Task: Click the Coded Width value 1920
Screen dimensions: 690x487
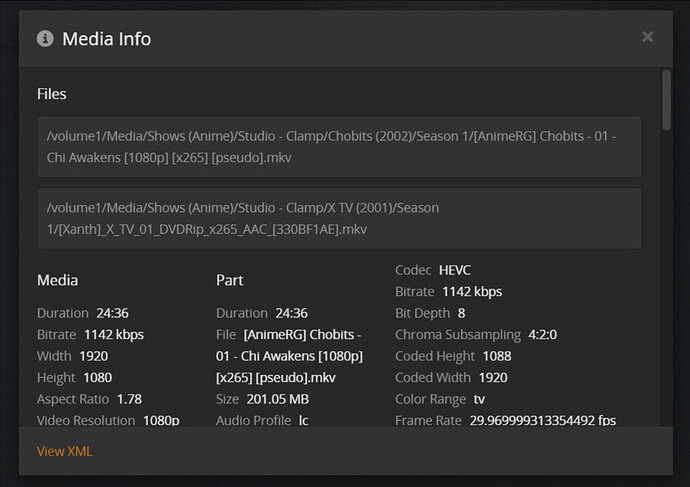Action: tap(493, 377)
